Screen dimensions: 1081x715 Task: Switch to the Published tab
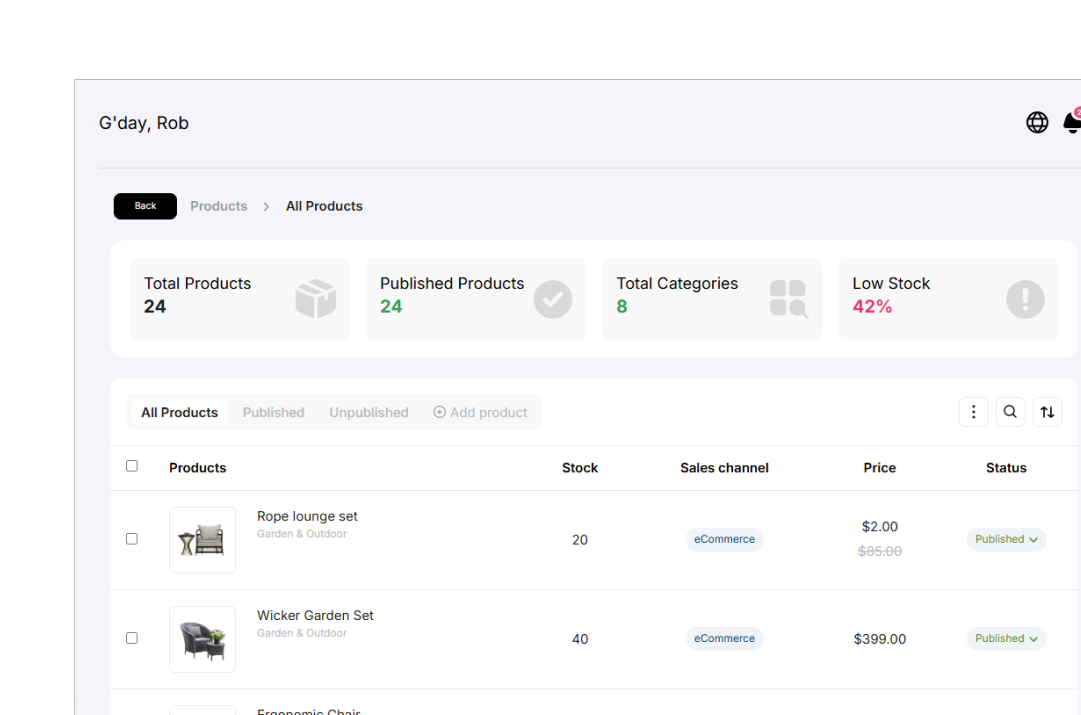point(273,412)
